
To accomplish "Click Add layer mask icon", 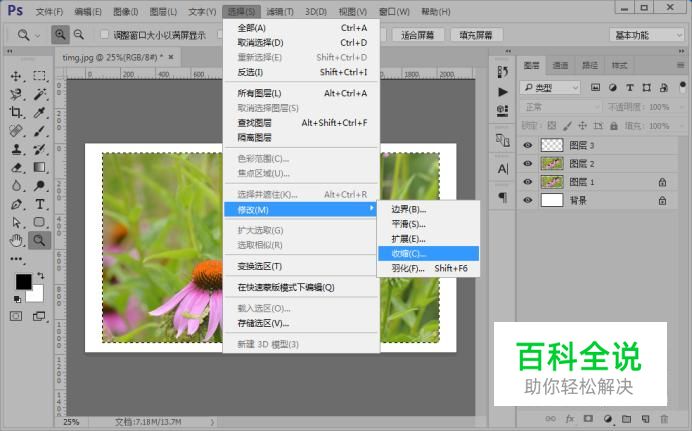I will [588, 419].
